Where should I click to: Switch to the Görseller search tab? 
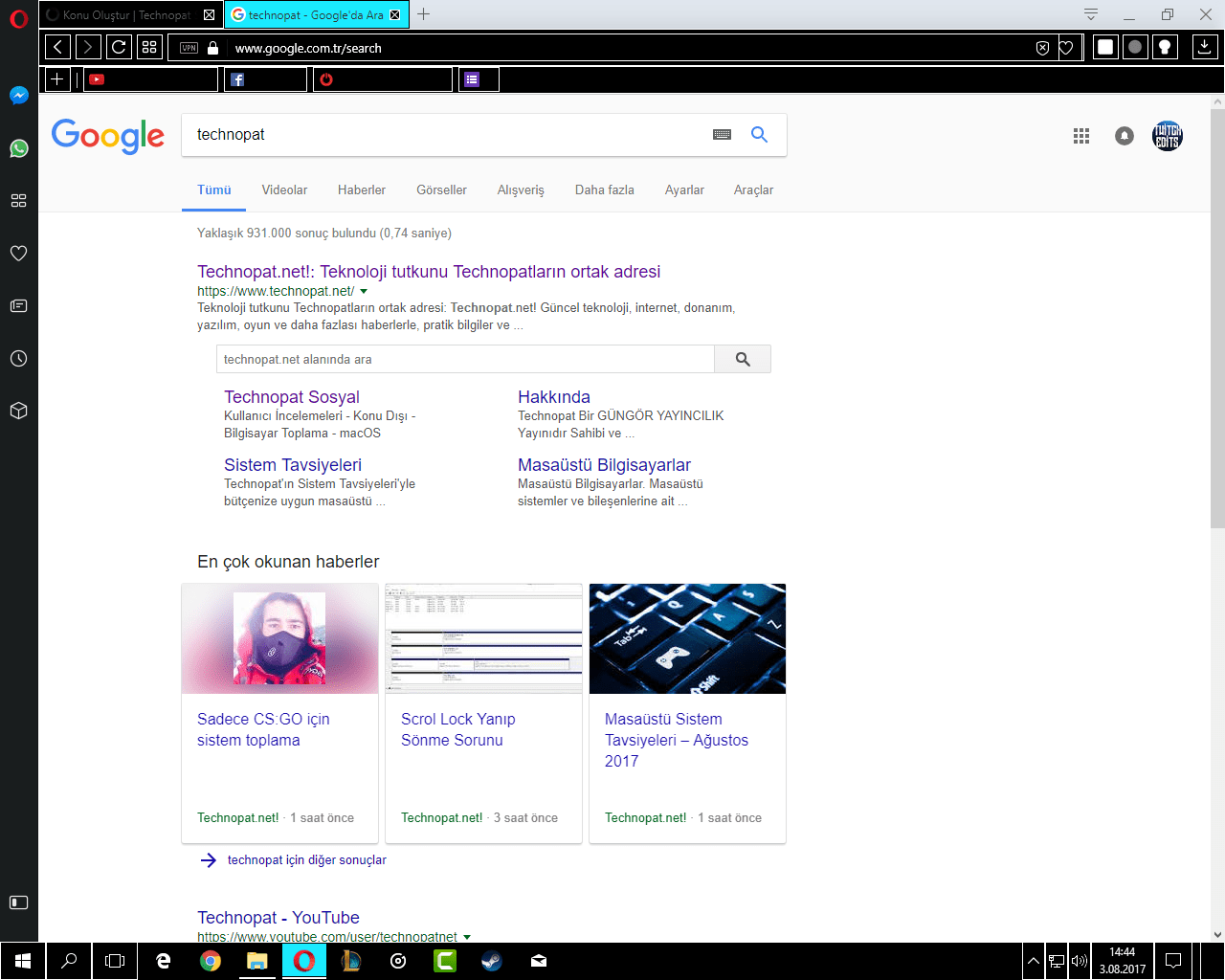point(441,189)
